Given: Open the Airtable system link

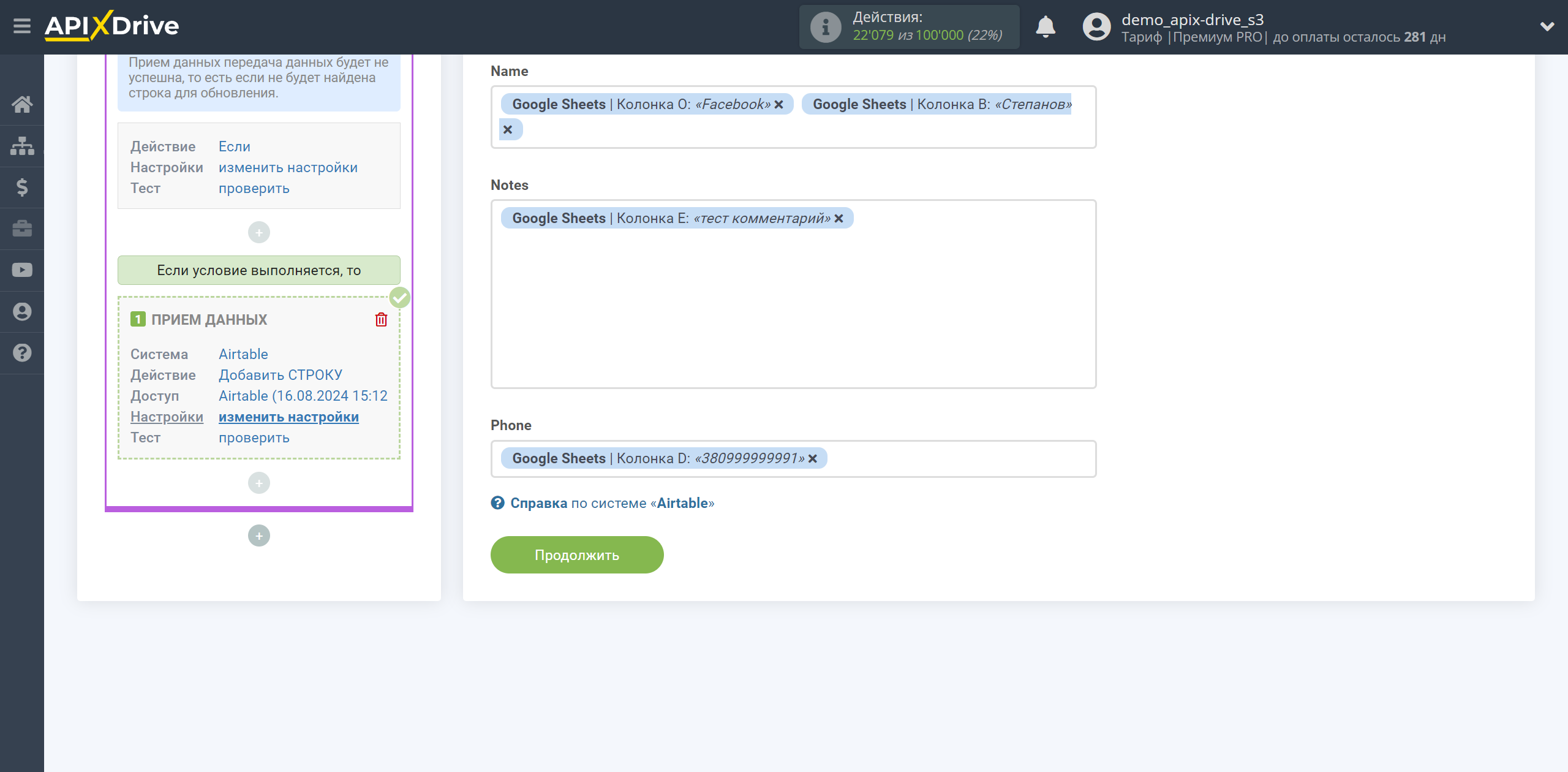Looking at the screenshot, I should [243, 355].
